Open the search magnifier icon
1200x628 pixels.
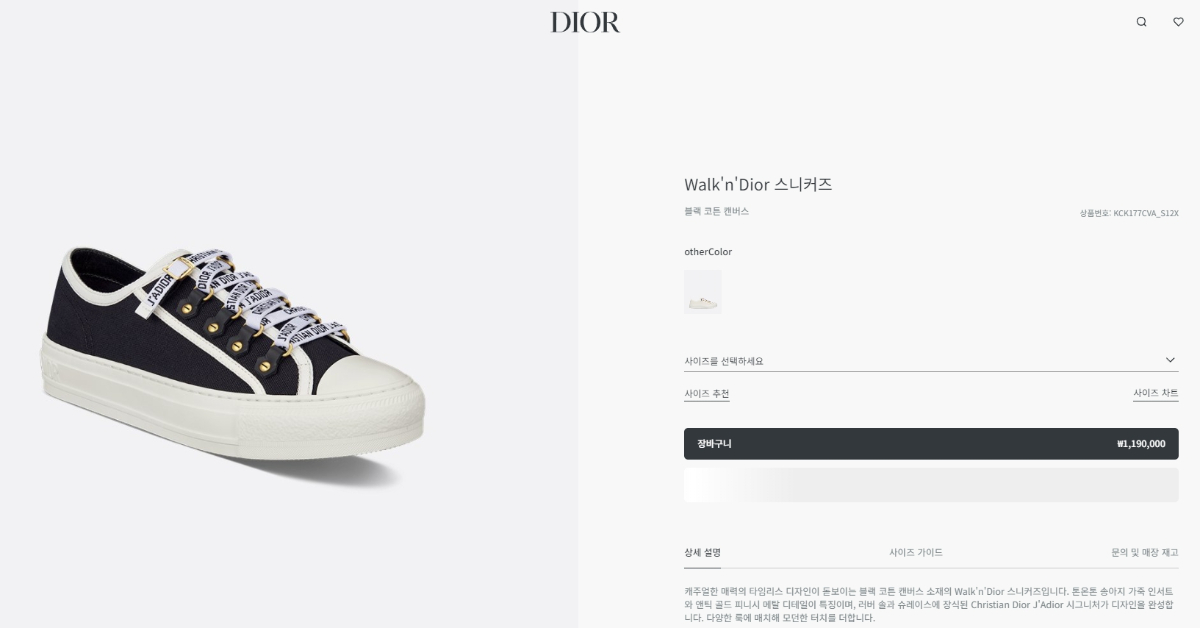[x=1141, y=22]
